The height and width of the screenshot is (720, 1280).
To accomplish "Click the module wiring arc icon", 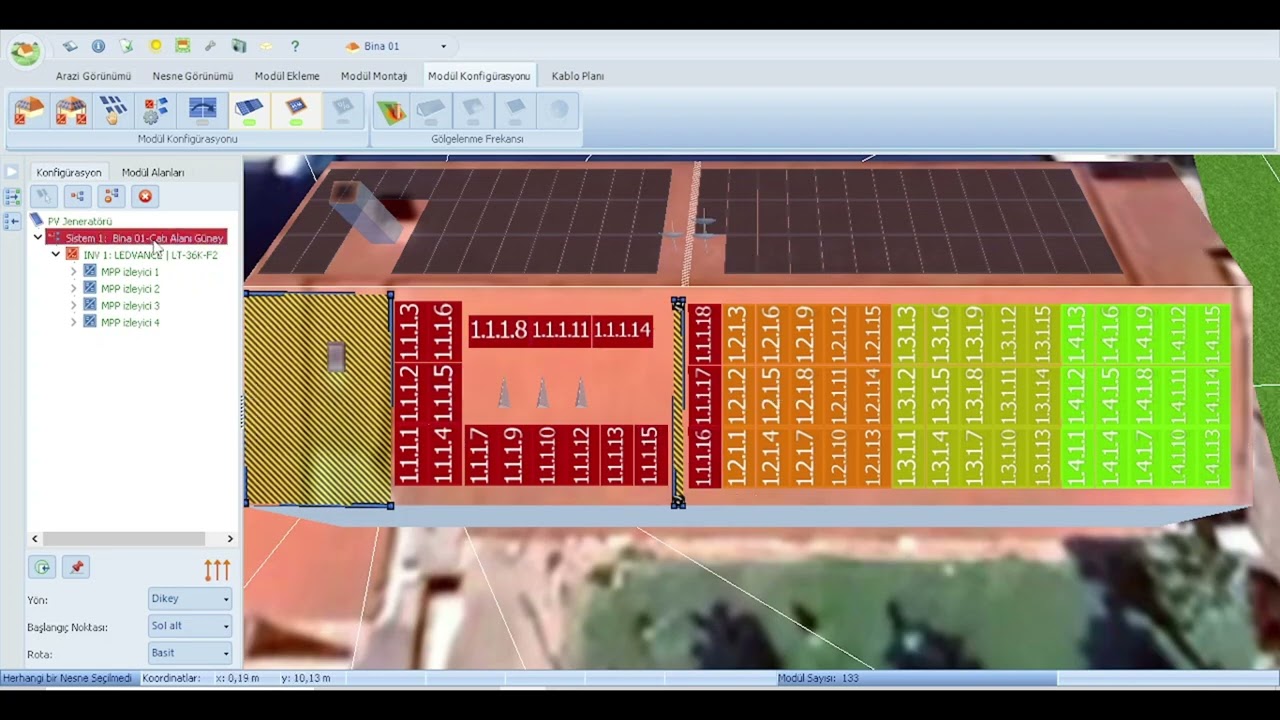I will pyautogui.click(x=202, y=110).
